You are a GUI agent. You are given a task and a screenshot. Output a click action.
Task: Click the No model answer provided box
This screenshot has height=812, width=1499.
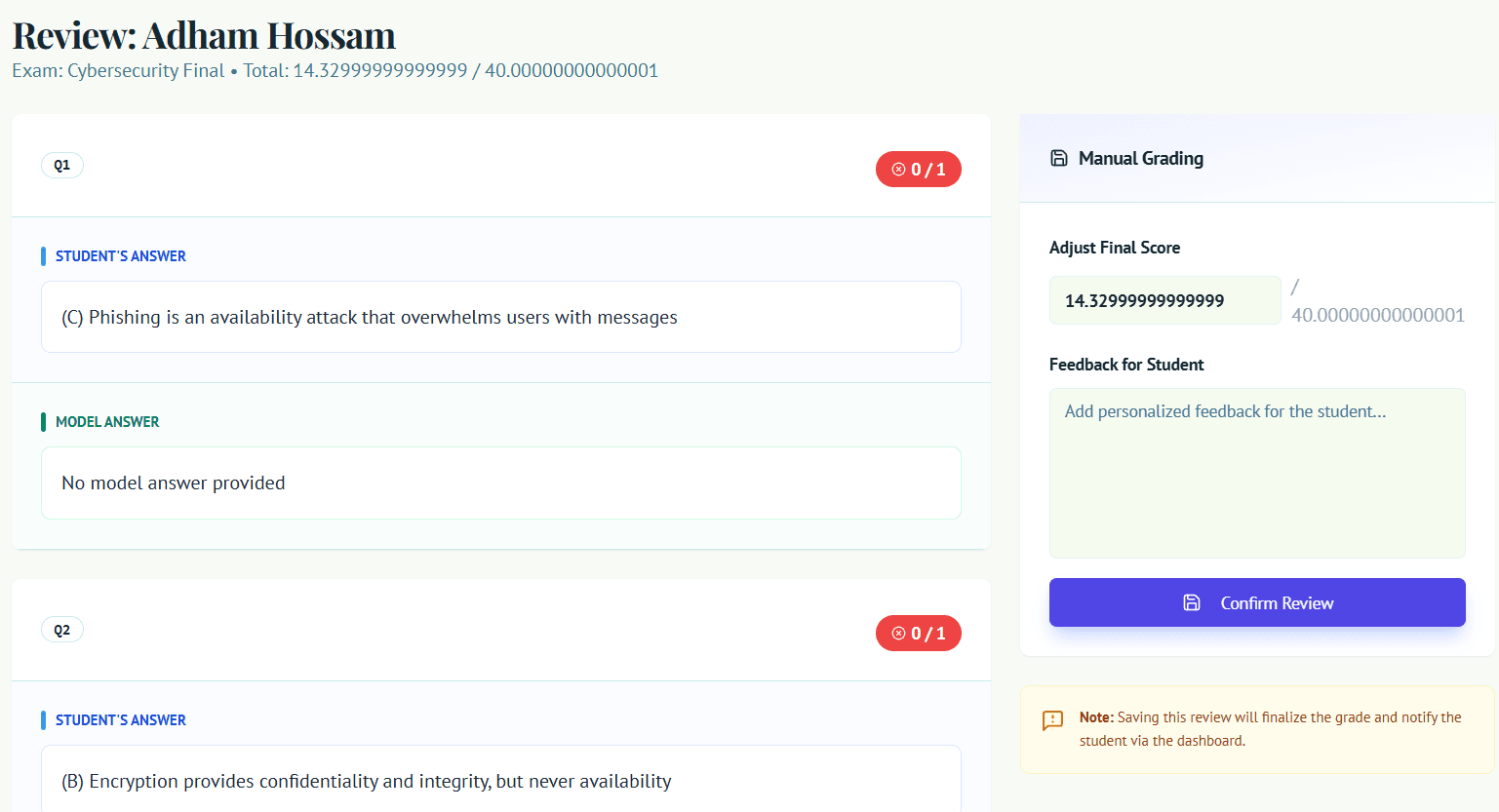pyautogui.click(x=500, y=483)
